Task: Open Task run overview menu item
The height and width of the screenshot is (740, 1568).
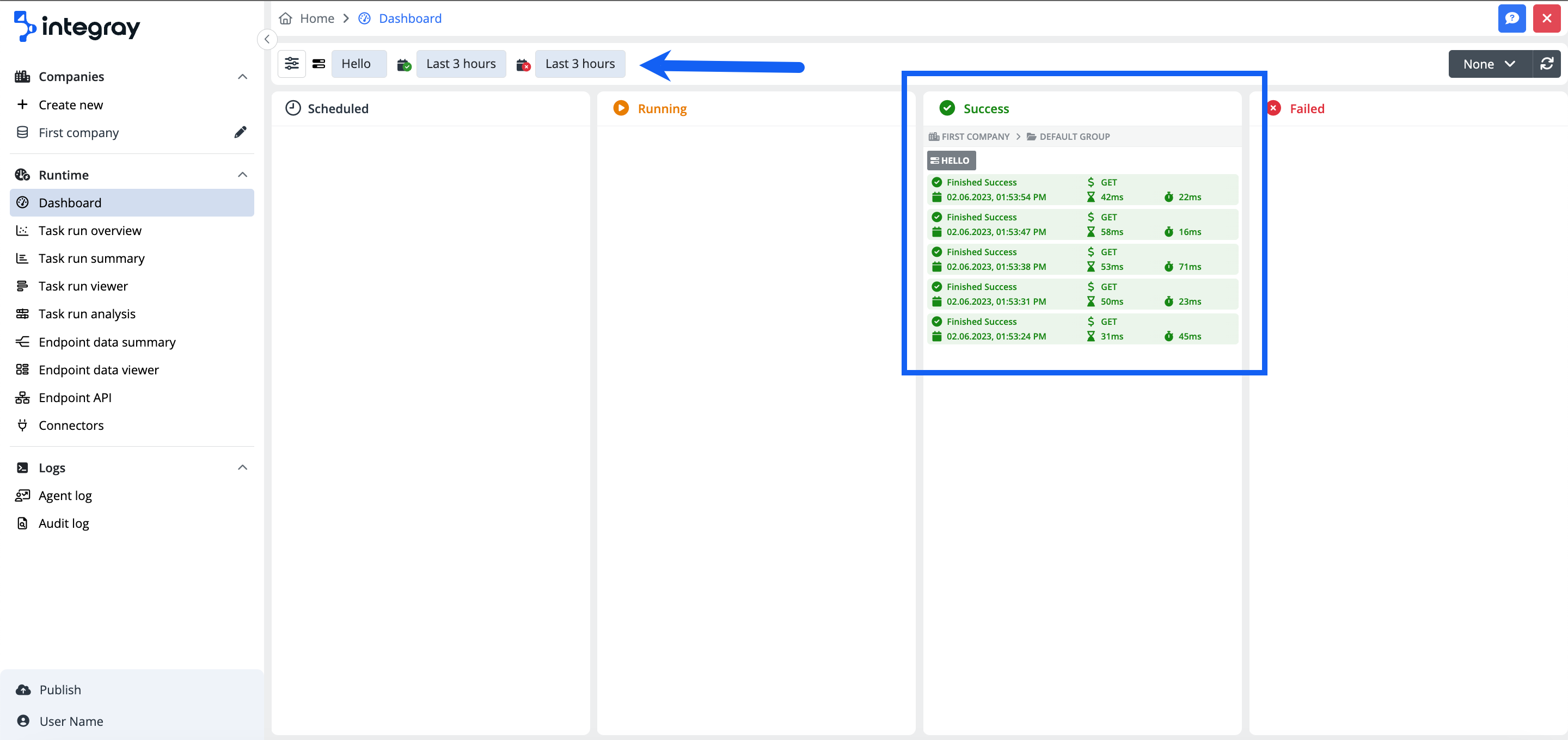Action: 90,231
